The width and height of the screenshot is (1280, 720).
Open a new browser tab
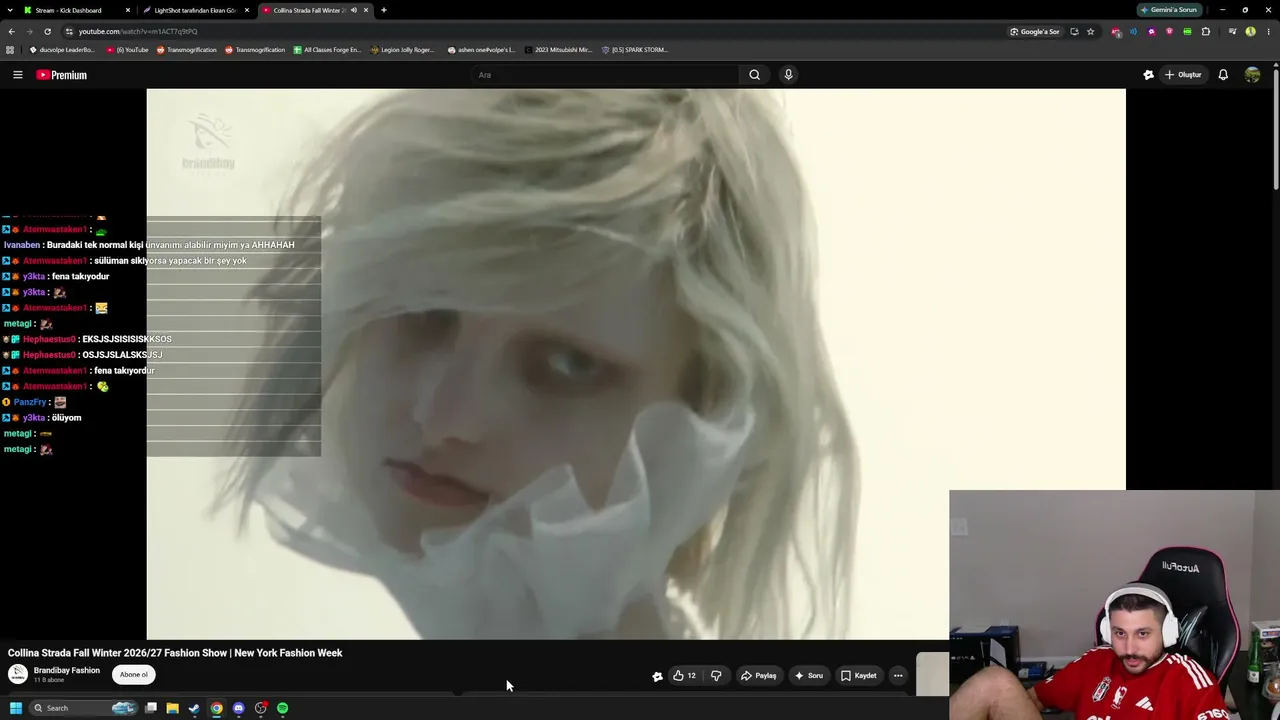click(x=384, y=10)
